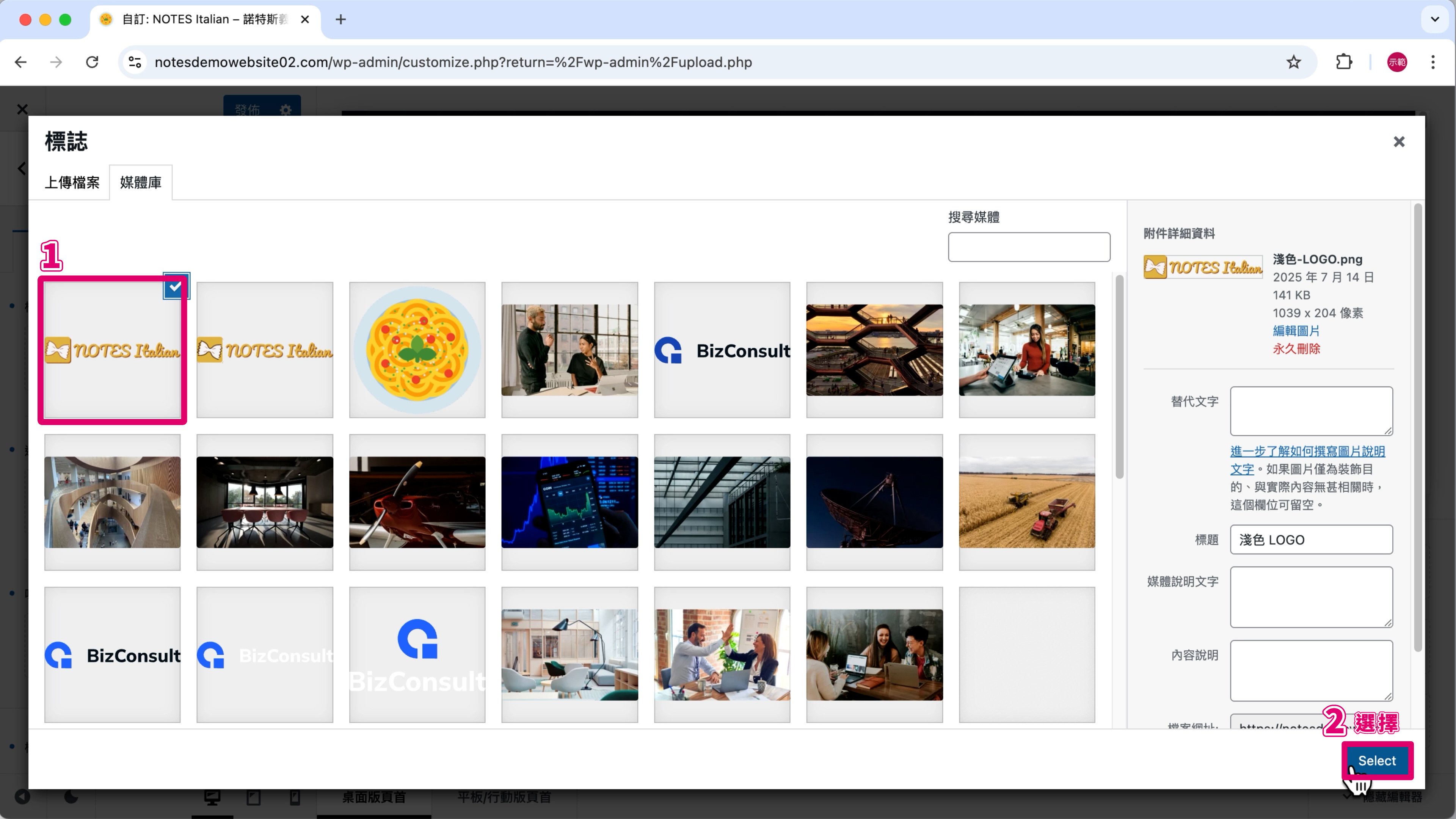The width and height of the screenshot is (1456, 819).
Task: Expand the tab search dropdown arrow
Action: click(x=1434, y=19)
